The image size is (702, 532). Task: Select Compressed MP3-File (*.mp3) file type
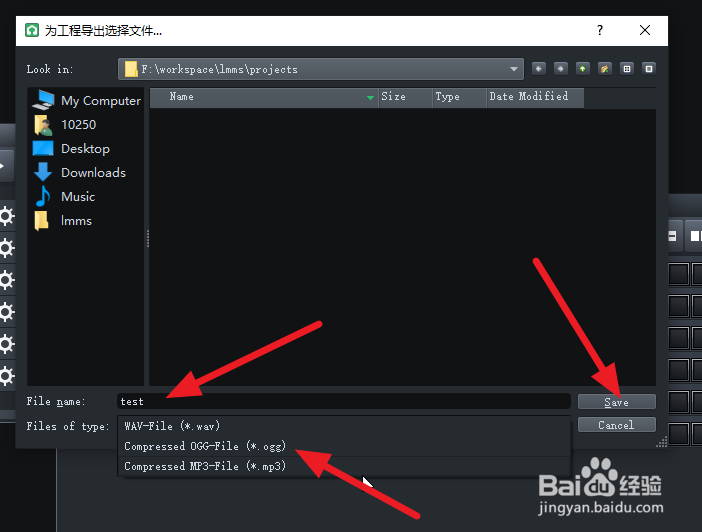pos(344,467)
